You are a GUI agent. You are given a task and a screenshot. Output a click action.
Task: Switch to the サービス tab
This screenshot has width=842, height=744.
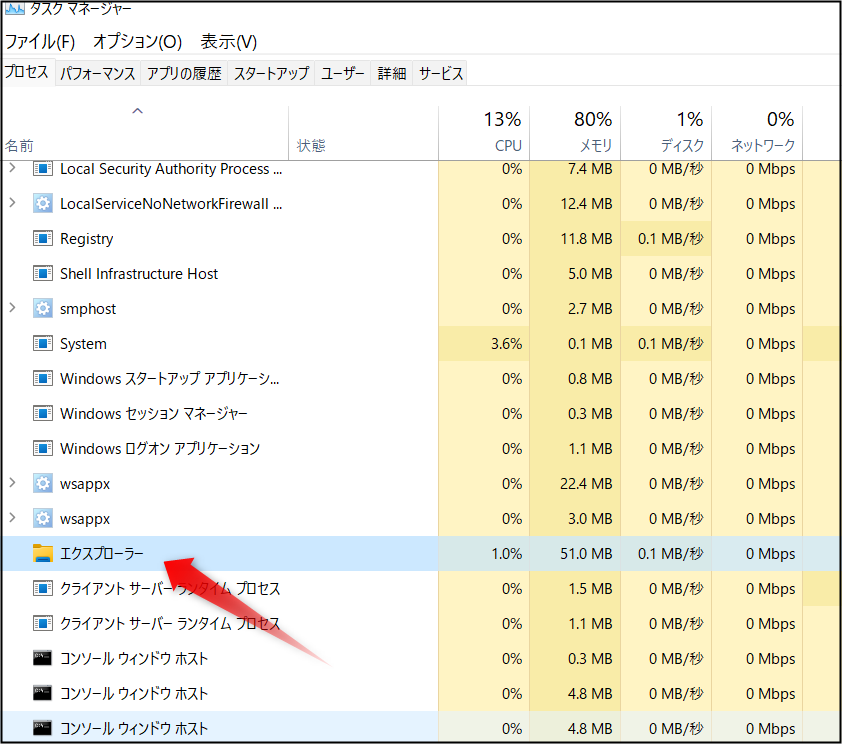440,73
